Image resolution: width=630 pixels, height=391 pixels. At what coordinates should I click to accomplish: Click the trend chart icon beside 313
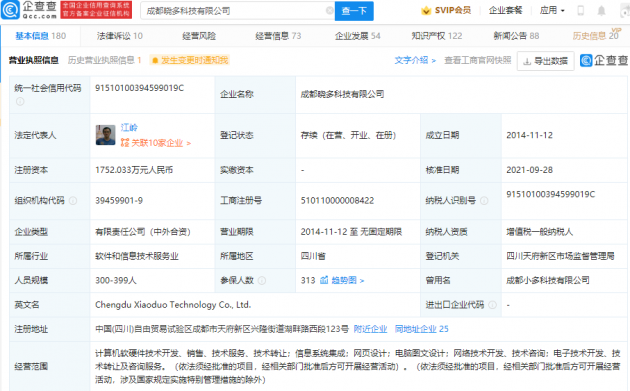pyautogui.click(x=324, y=280)
